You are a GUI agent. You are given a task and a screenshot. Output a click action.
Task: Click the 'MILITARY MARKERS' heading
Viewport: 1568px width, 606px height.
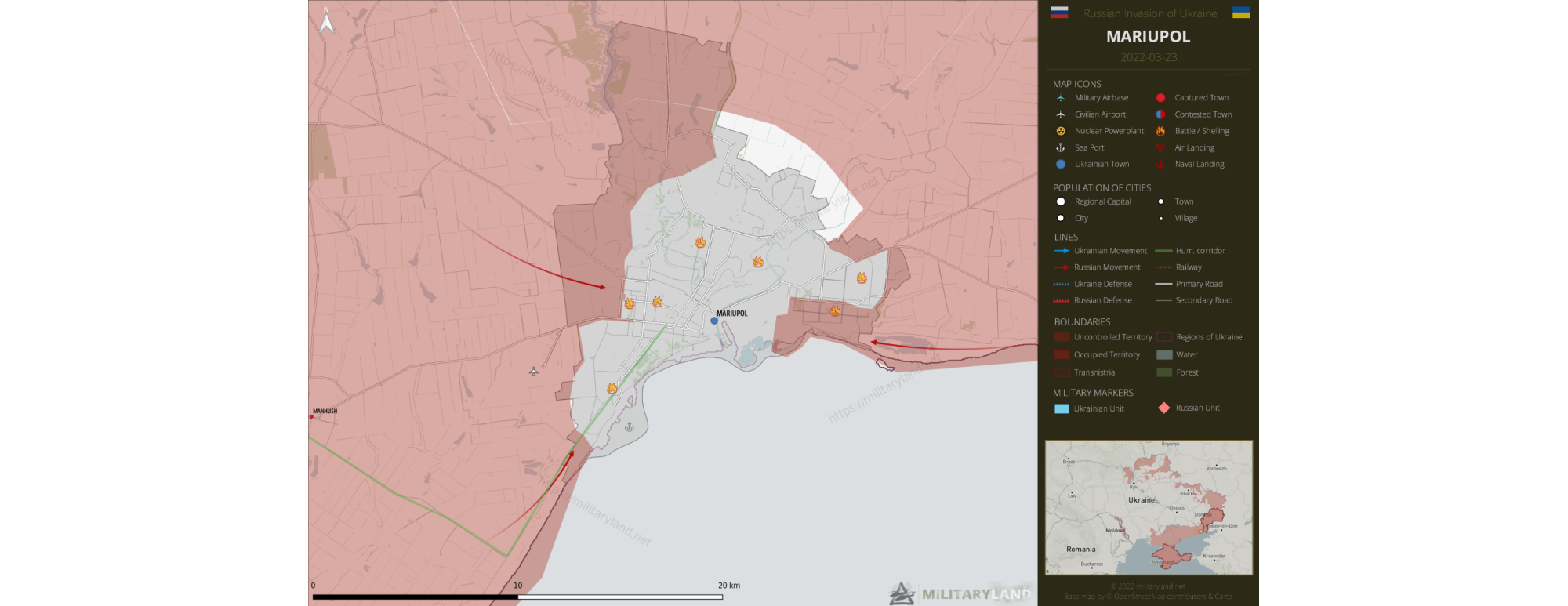pyautogui.click(x=1093, y=393)
